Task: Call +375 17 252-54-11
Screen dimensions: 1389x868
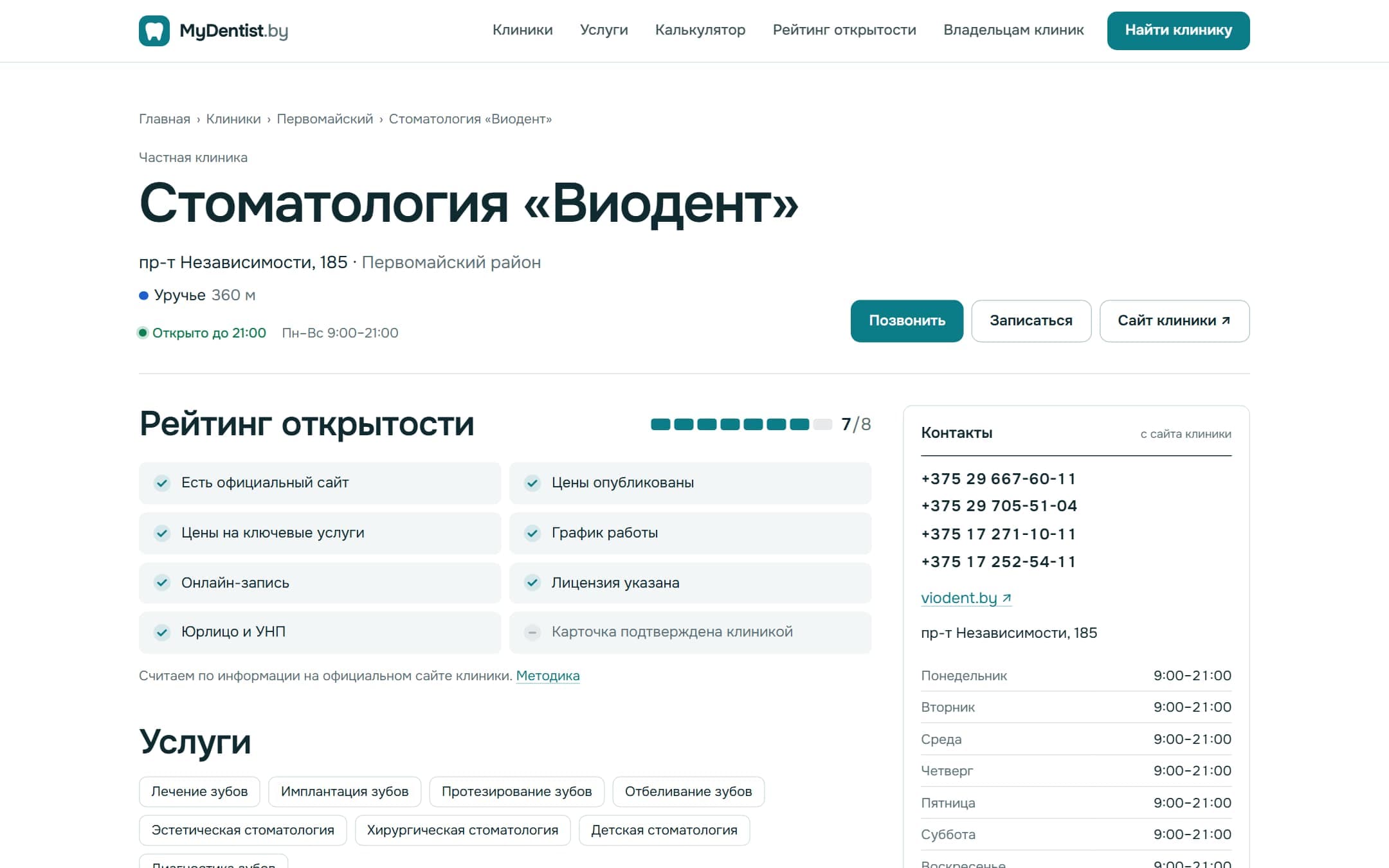Action: point(998,562)
